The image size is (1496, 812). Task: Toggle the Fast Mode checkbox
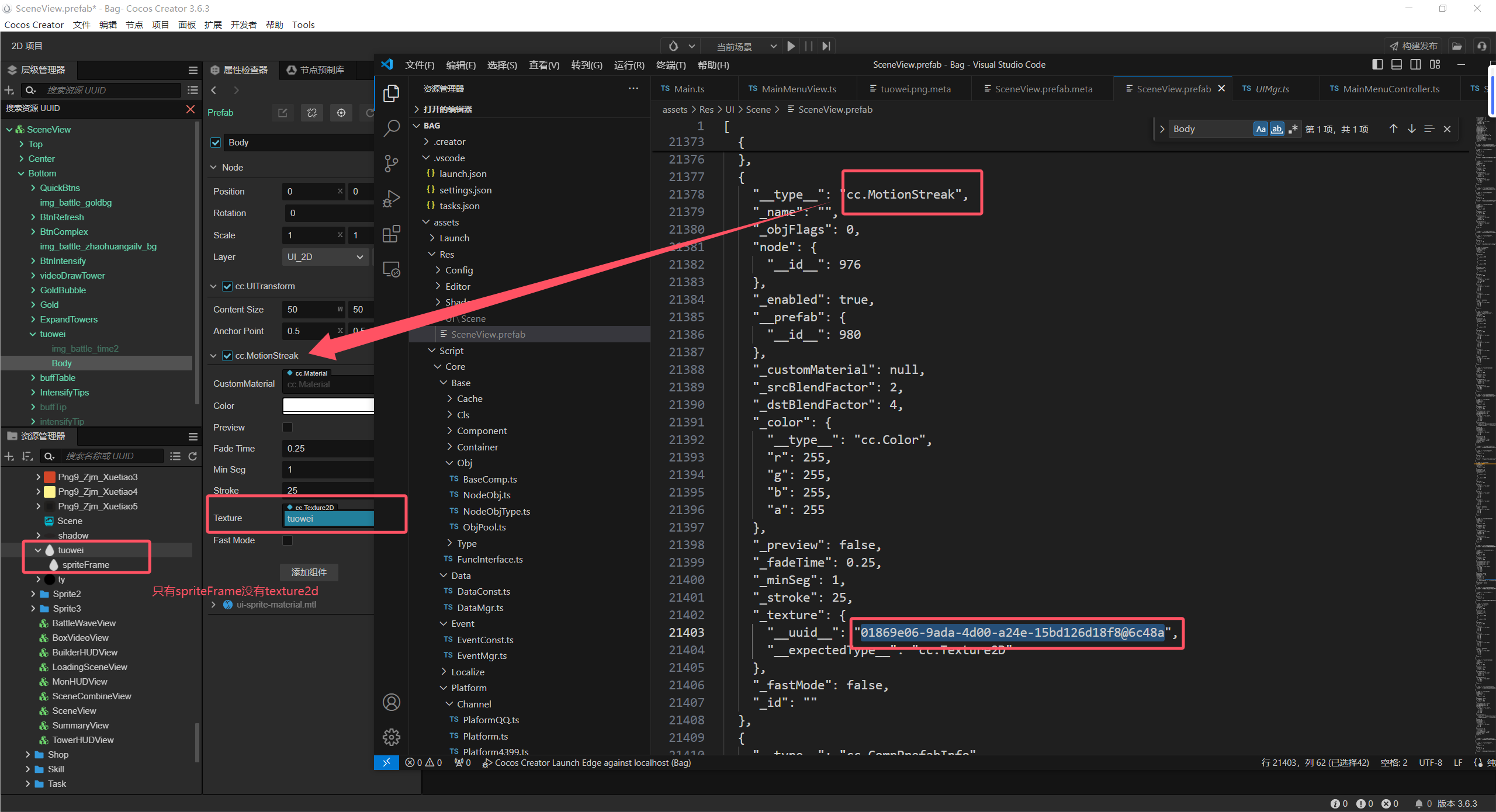tap(288, 540)
